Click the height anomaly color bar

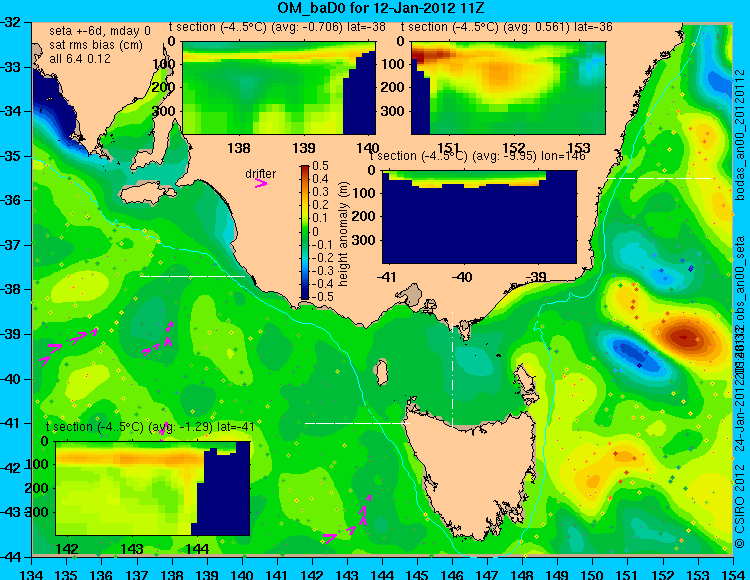(x=305, y=233)
